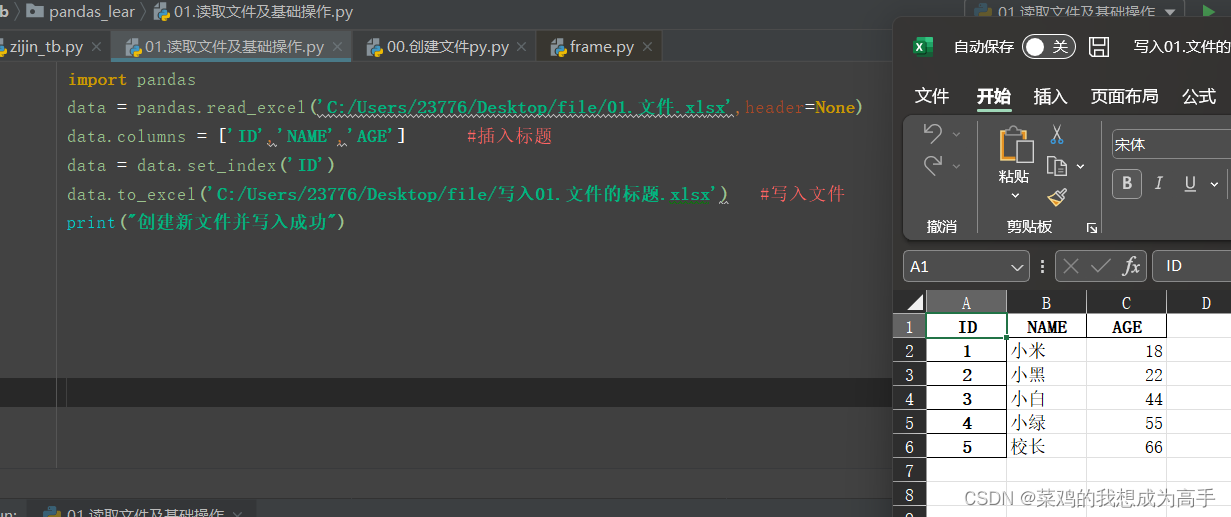Toggle Bold formatting button

1127,183
